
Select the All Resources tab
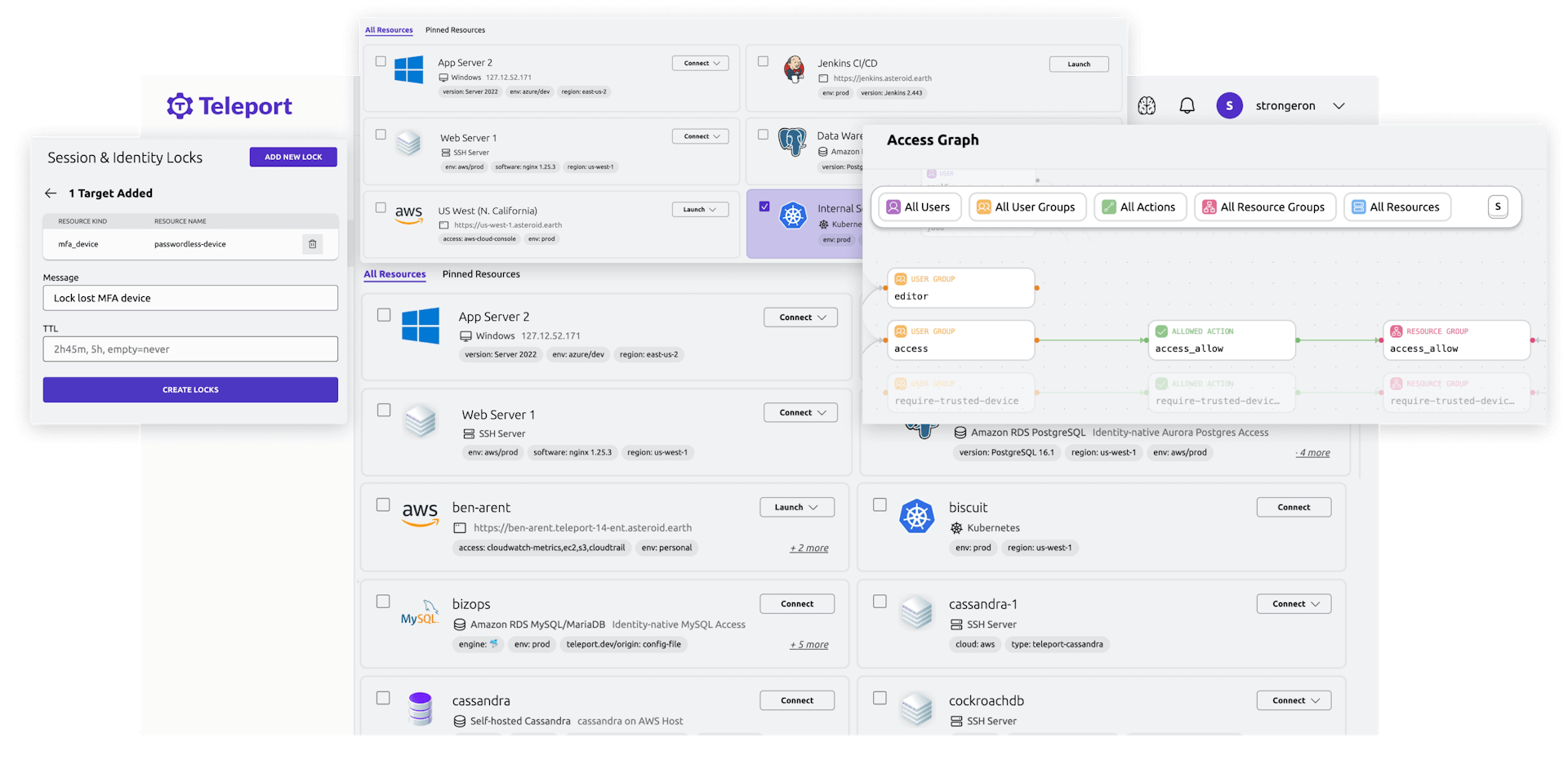pos(394,273)
